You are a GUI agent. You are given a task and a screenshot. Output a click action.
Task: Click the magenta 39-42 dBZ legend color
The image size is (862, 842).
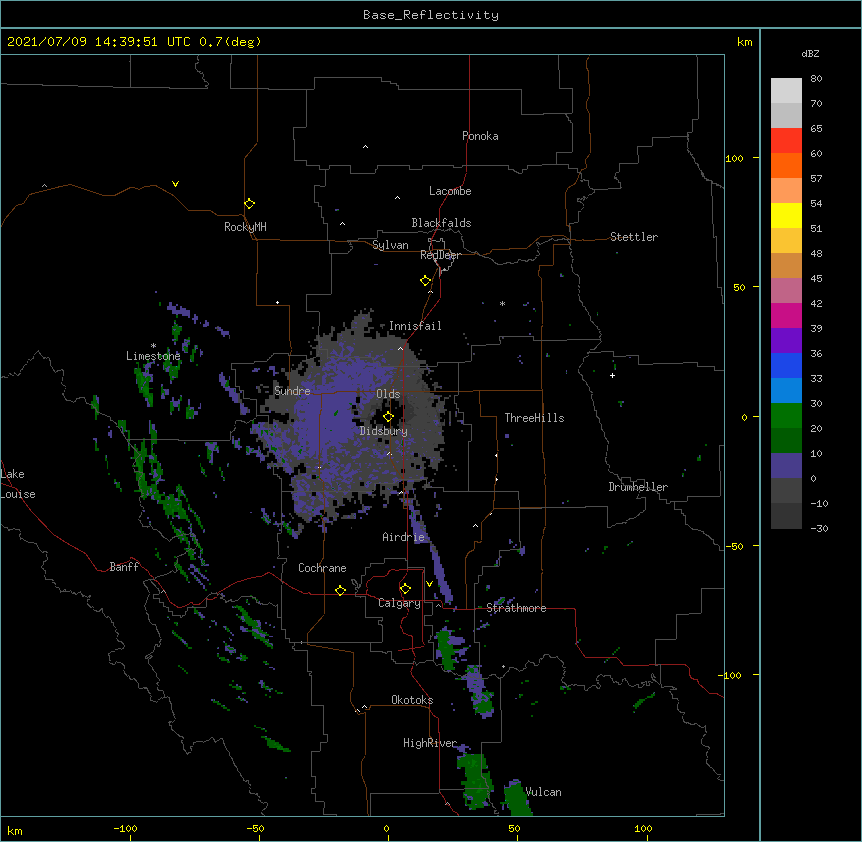(x=786, y=315)
